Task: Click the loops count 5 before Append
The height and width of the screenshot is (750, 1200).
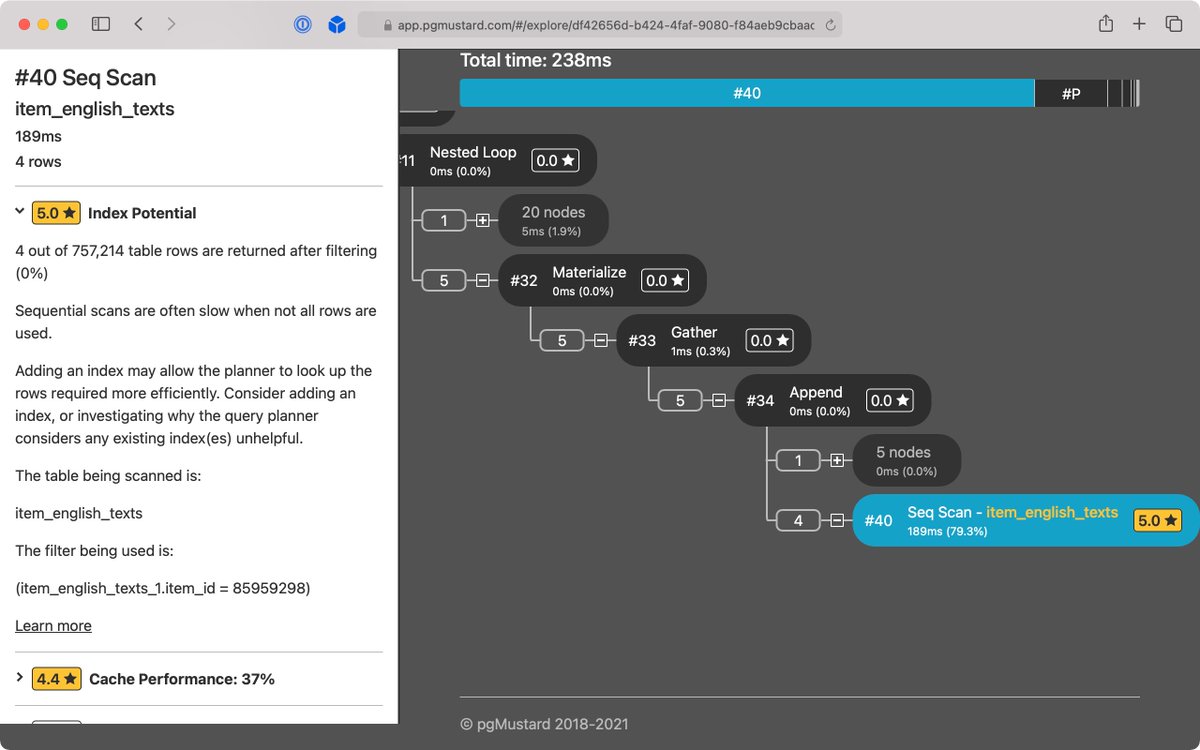Action: 680,400
